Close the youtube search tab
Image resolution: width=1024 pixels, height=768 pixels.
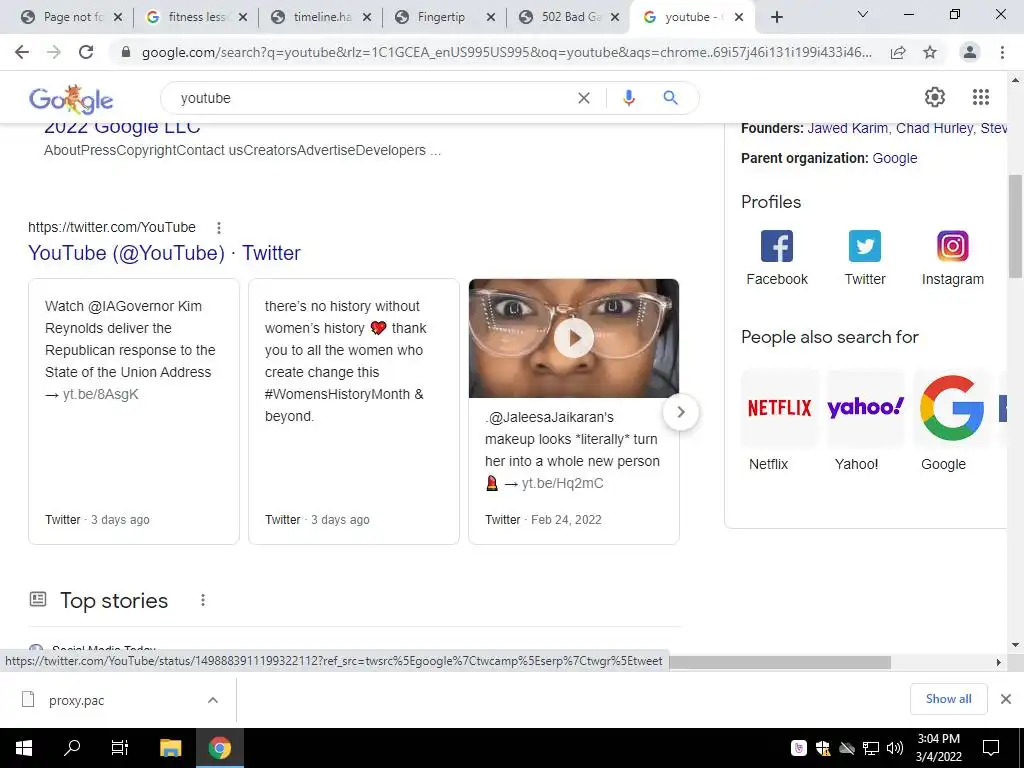[x=739, y=18]
